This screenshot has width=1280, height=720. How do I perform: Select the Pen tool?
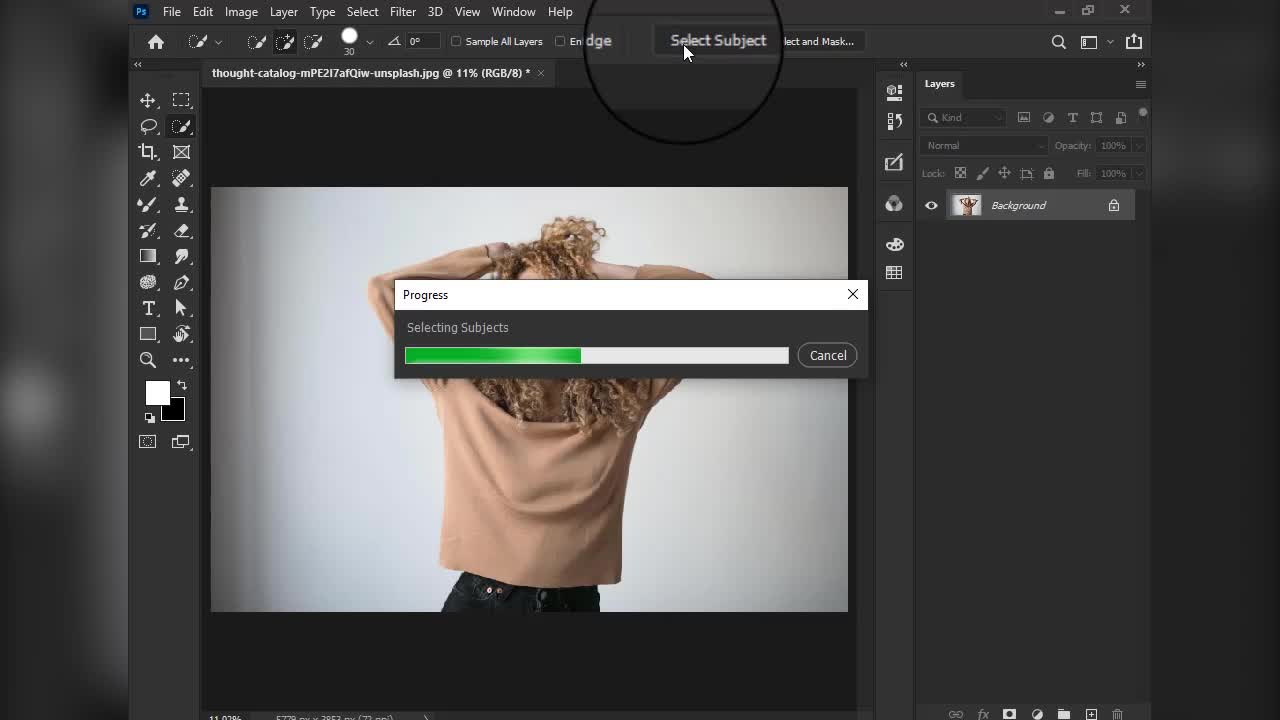pos(181,282)
